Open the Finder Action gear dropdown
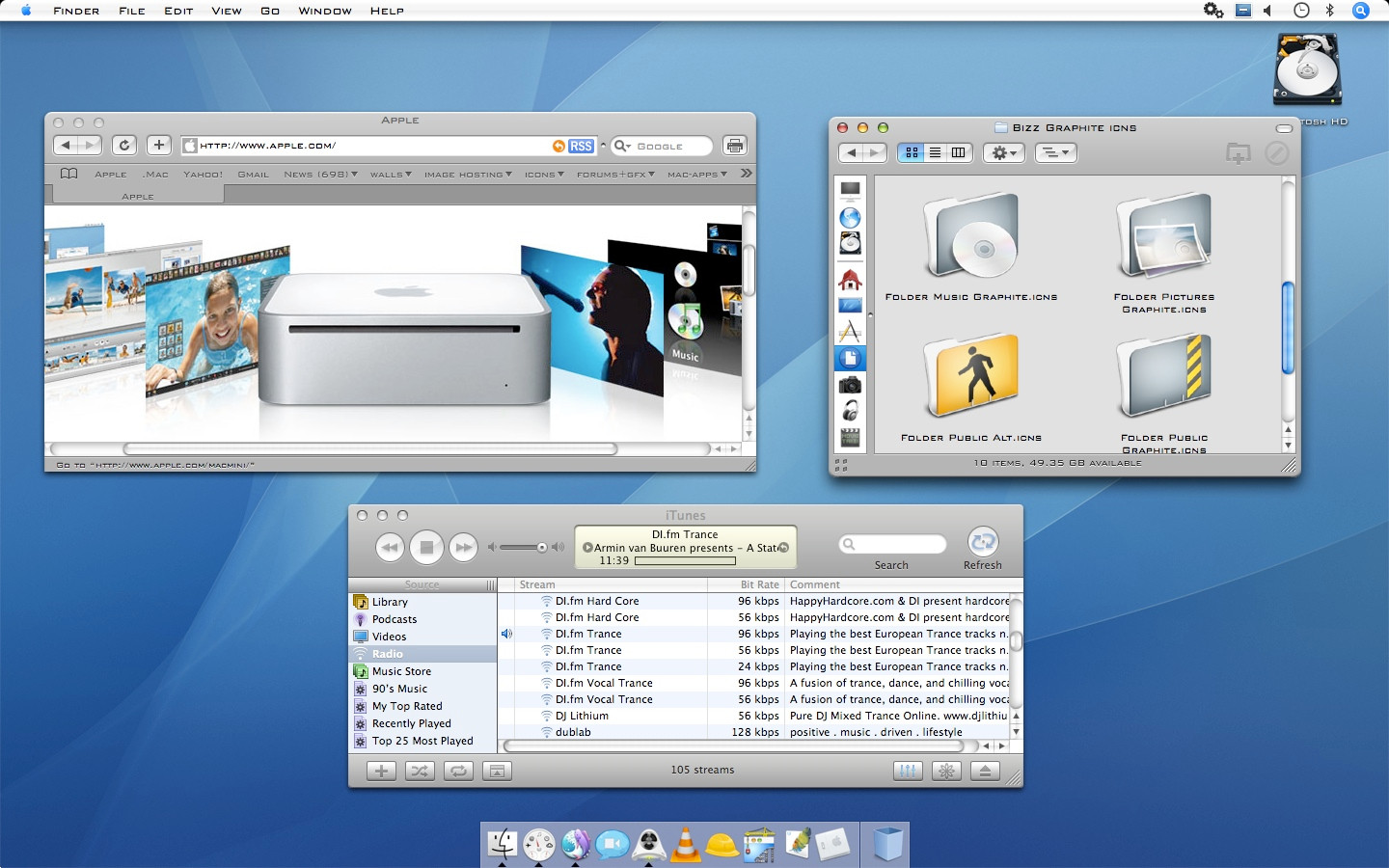 [x=1004, y=152]
